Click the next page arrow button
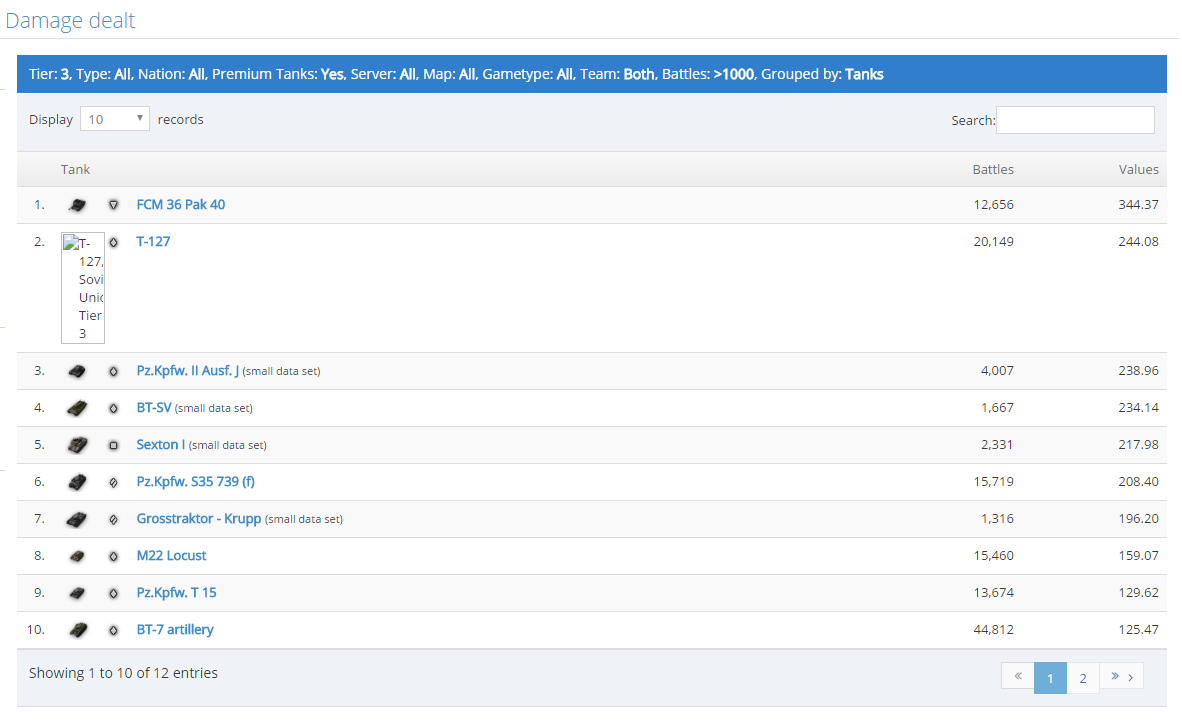 [1121, 677]
